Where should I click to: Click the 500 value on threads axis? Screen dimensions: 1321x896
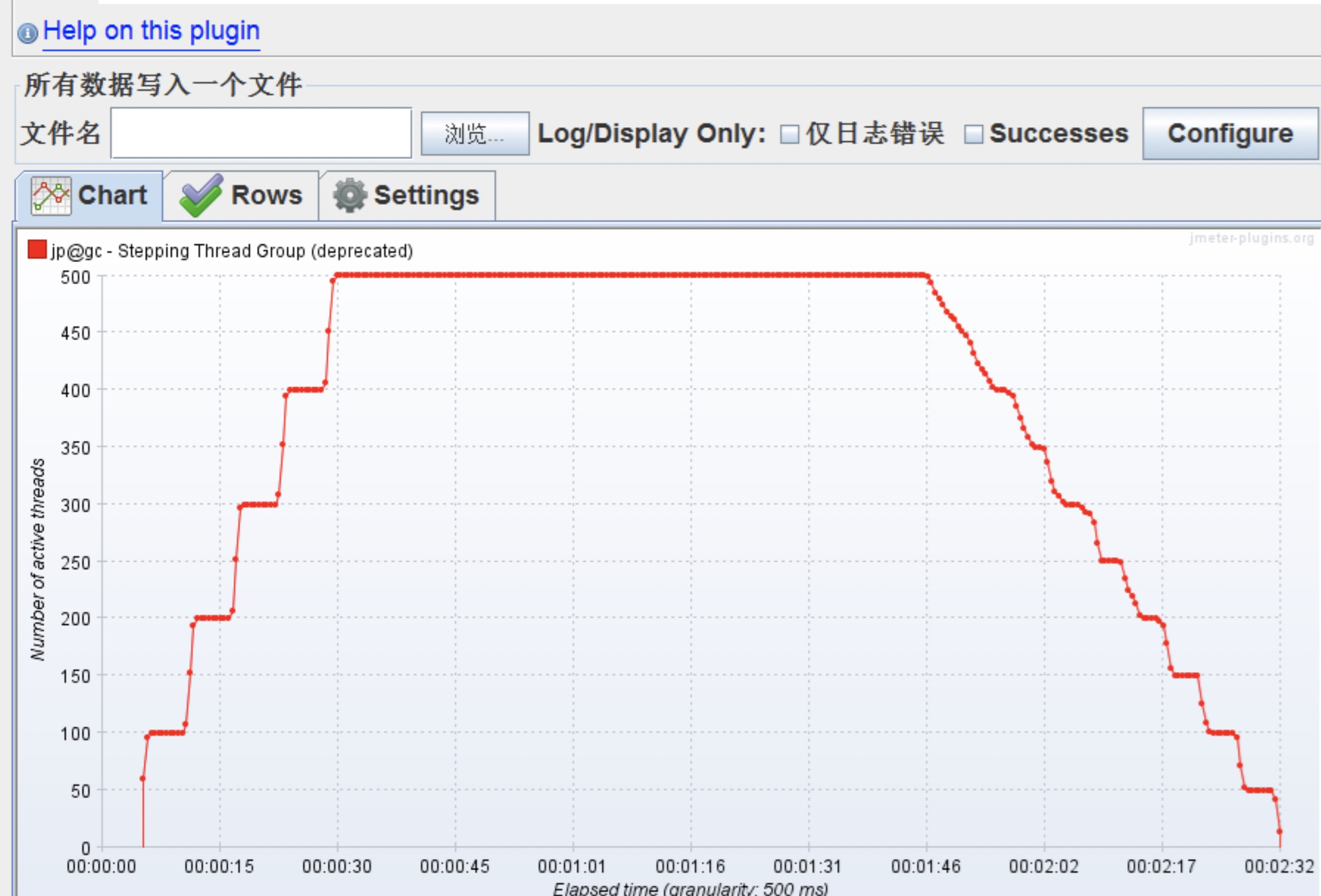(x=75, y=277)
